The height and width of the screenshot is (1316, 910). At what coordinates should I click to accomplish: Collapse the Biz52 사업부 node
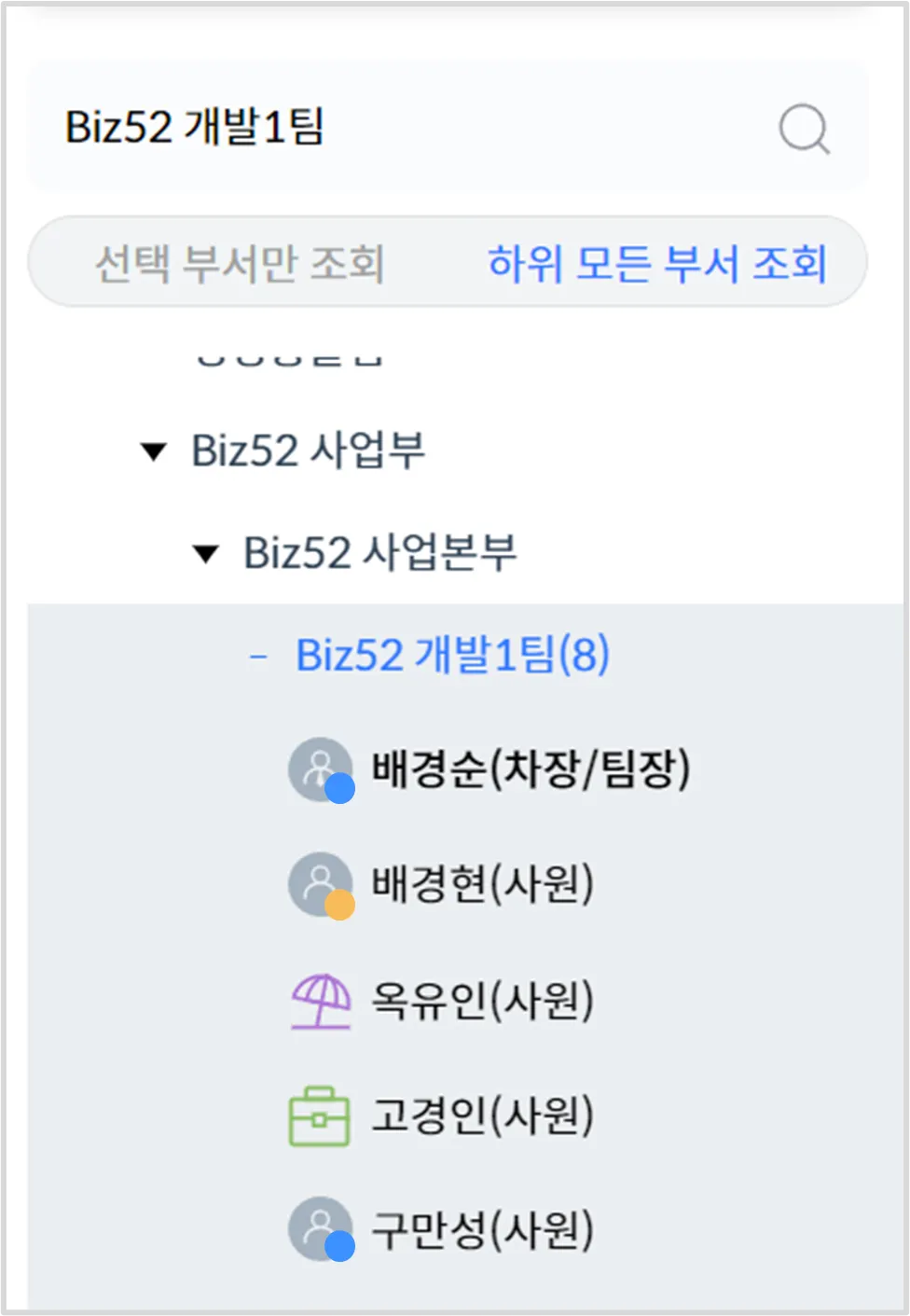[153, 452]
